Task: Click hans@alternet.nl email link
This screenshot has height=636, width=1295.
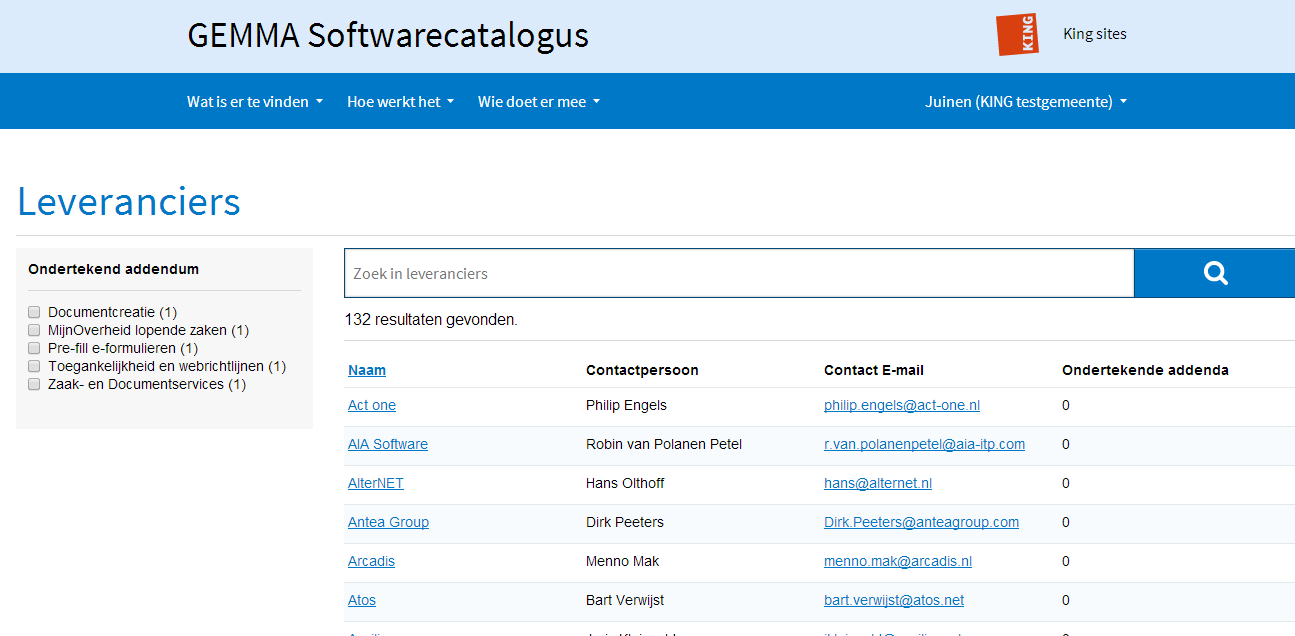Action: pyautogui.click(x=878, y=483)
